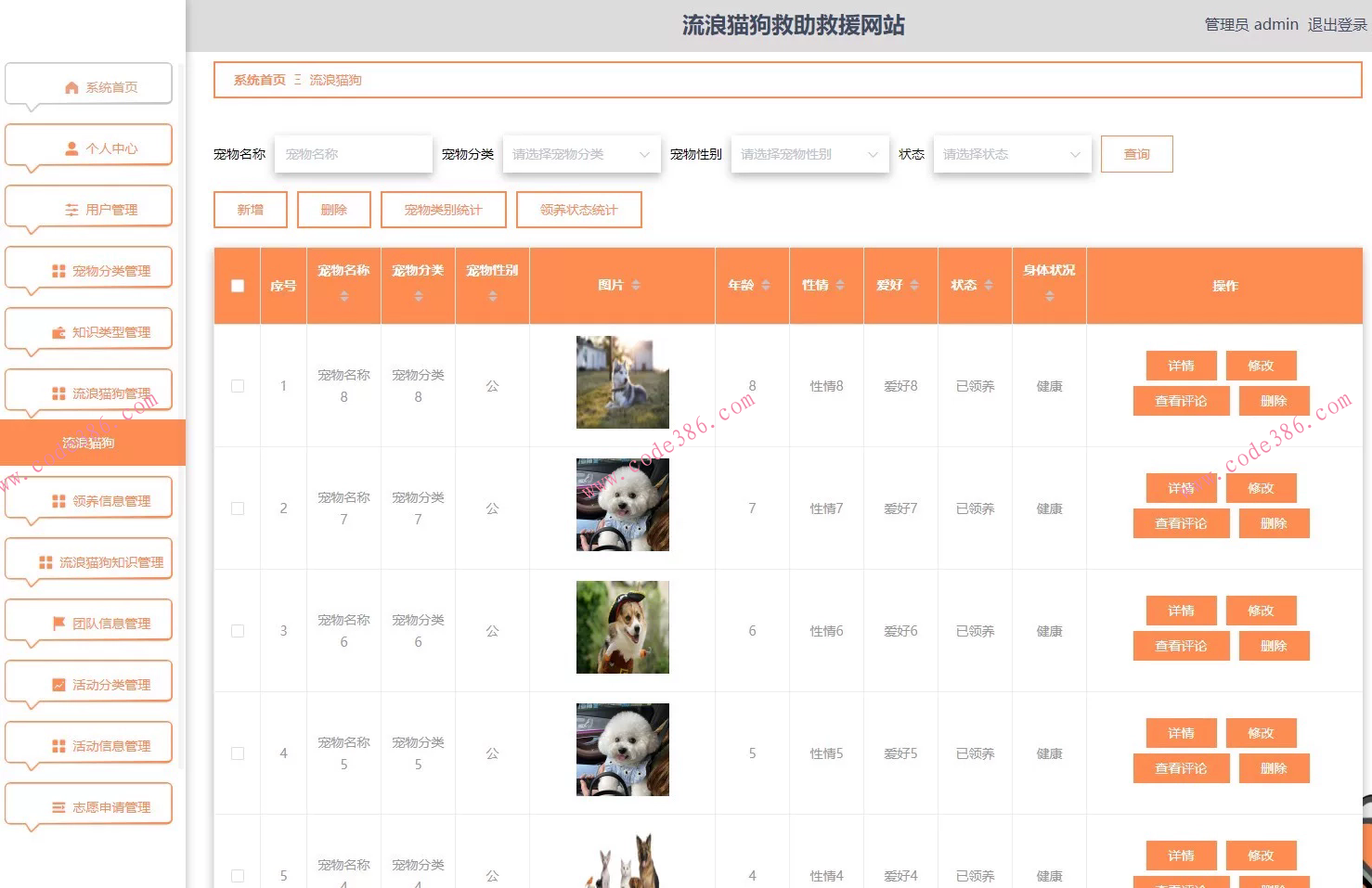The width and height of the screenshot is (1372, 888).
Task: Open 系统首页 in the sidebar
Action: pyautogui.click(x=89, y=87)
